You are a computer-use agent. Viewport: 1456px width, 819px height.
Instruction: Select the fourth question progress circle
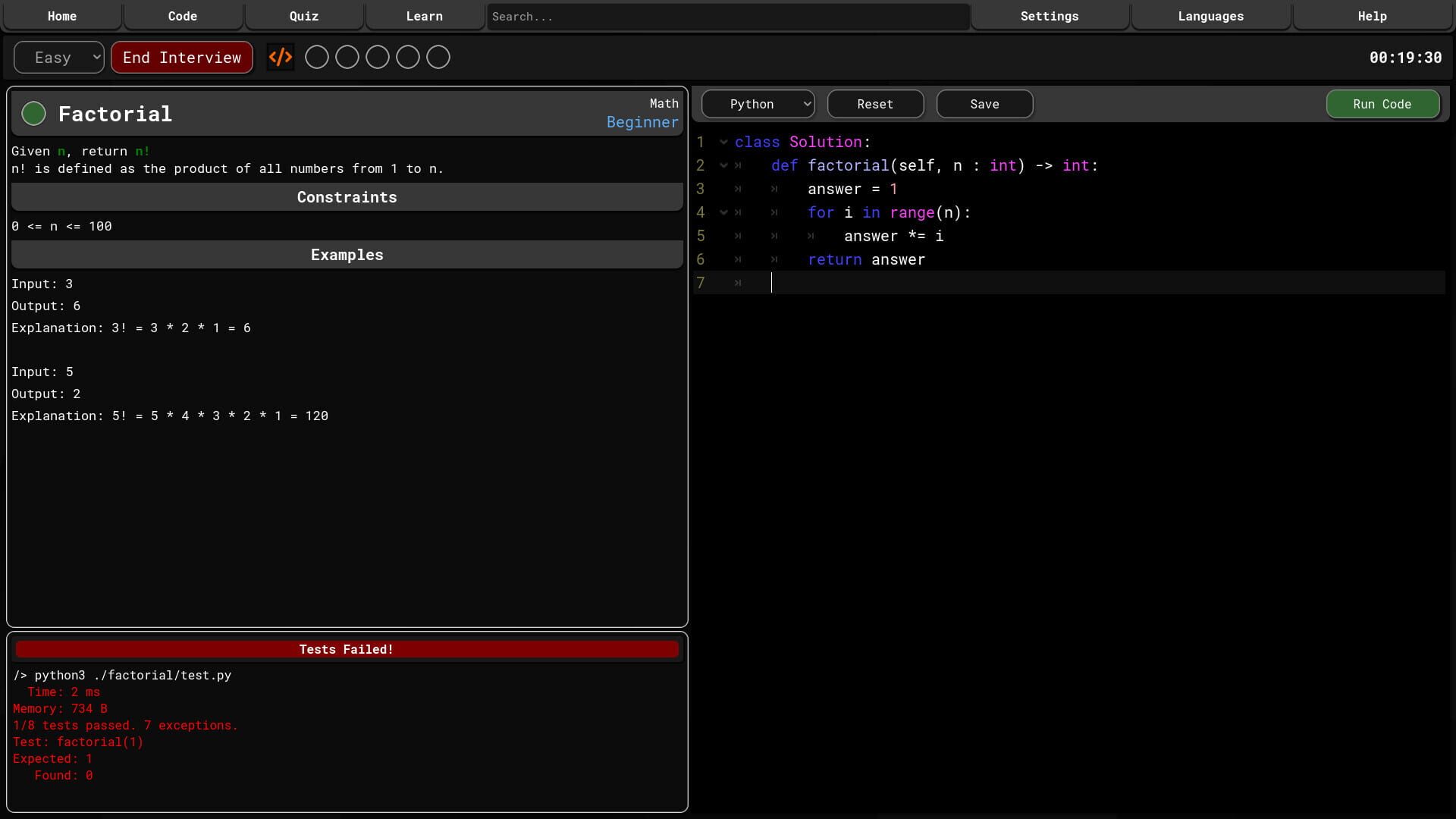(x=408, y=58)
